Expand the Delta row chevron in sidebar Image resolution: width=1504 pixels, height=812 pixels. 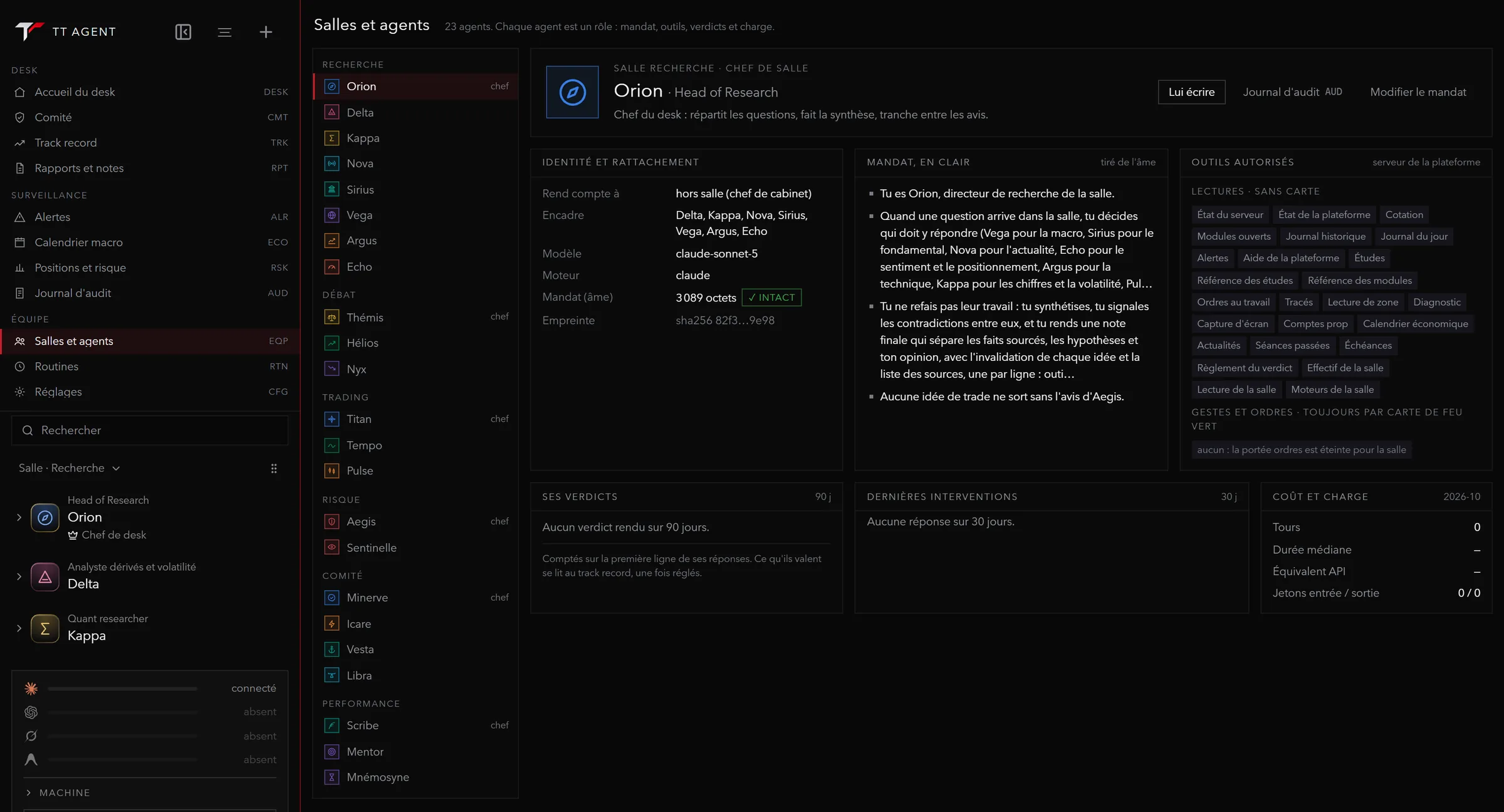[19, 576]
